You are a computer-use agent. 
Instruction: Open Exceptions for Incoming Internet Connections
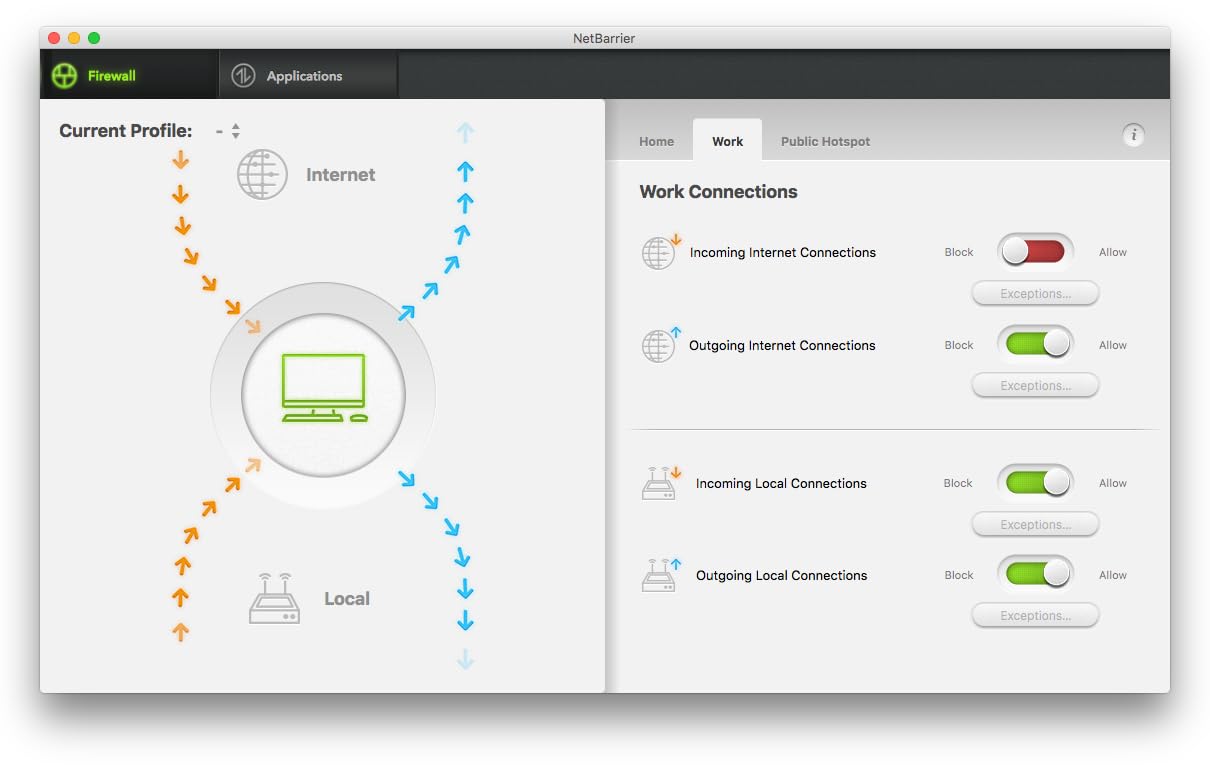point(1035,293)
